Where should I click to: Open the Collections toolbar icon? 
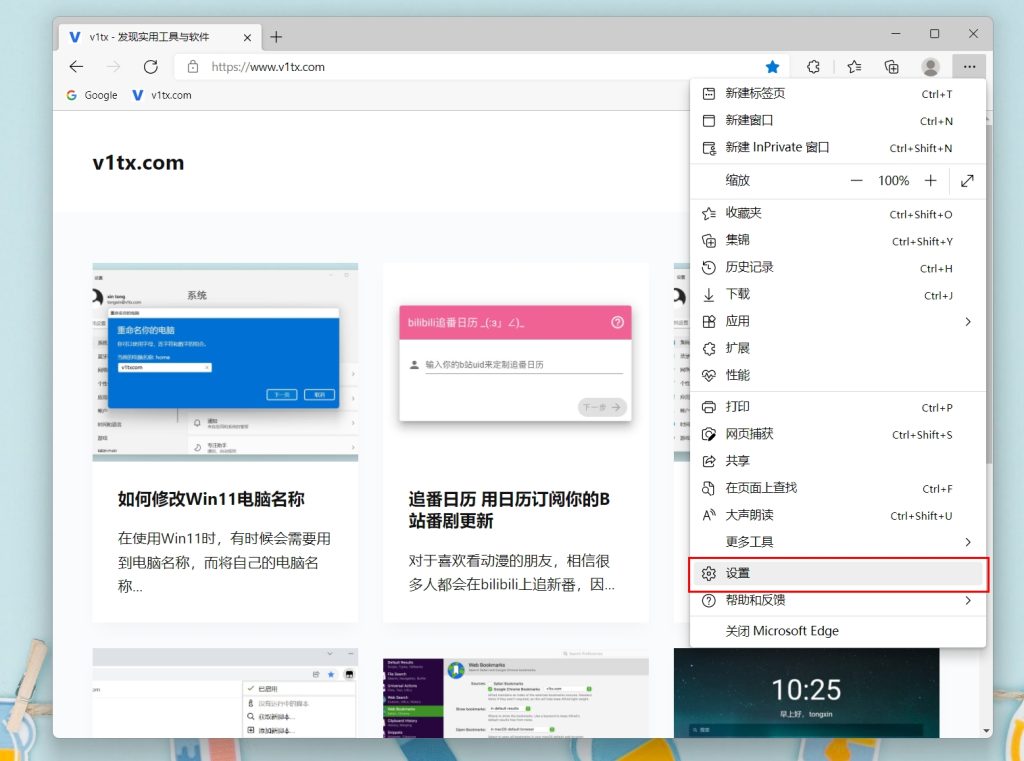891,67
